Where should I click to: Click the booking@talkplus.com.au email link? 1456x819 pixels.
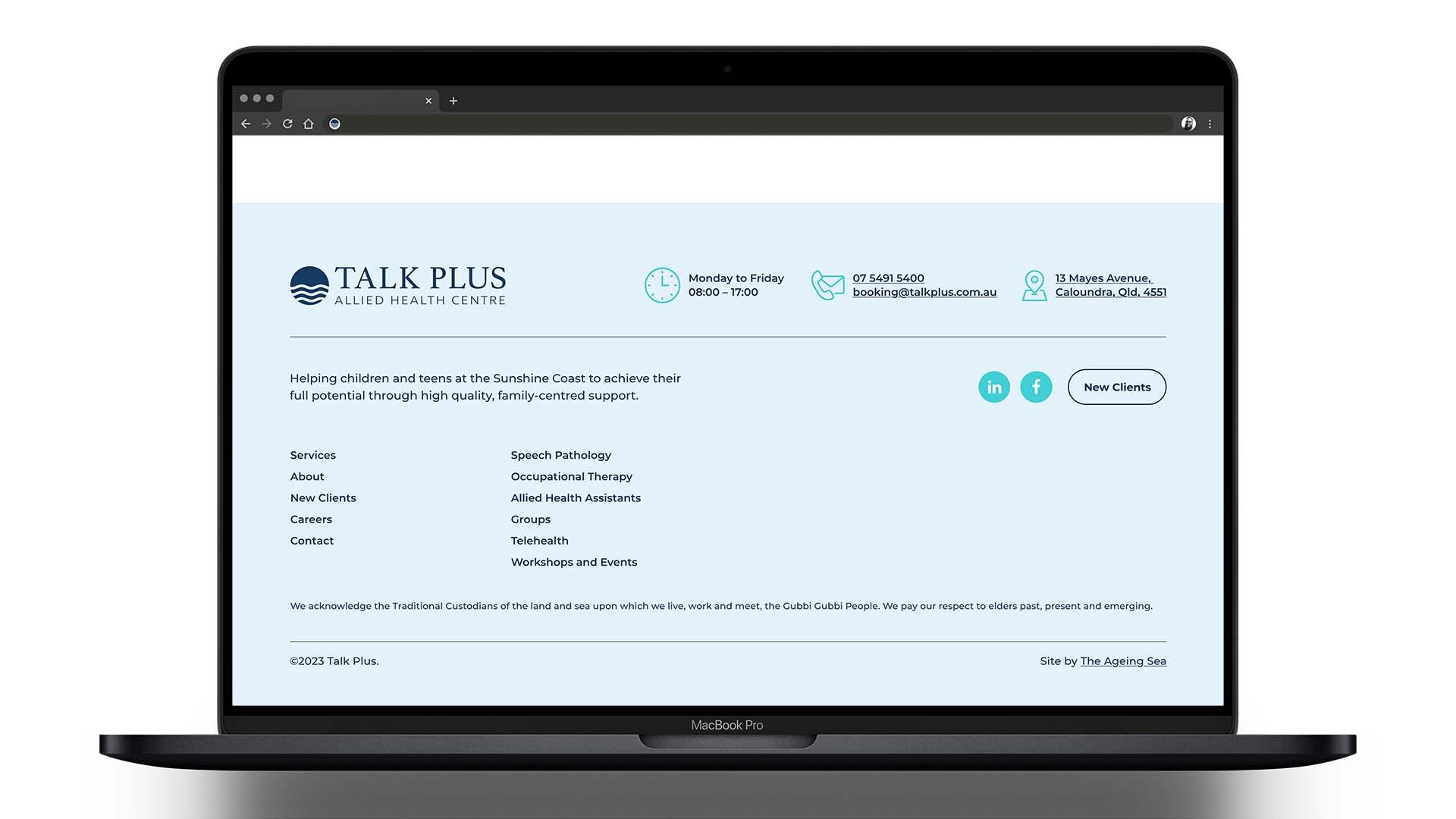click(924, 291)
